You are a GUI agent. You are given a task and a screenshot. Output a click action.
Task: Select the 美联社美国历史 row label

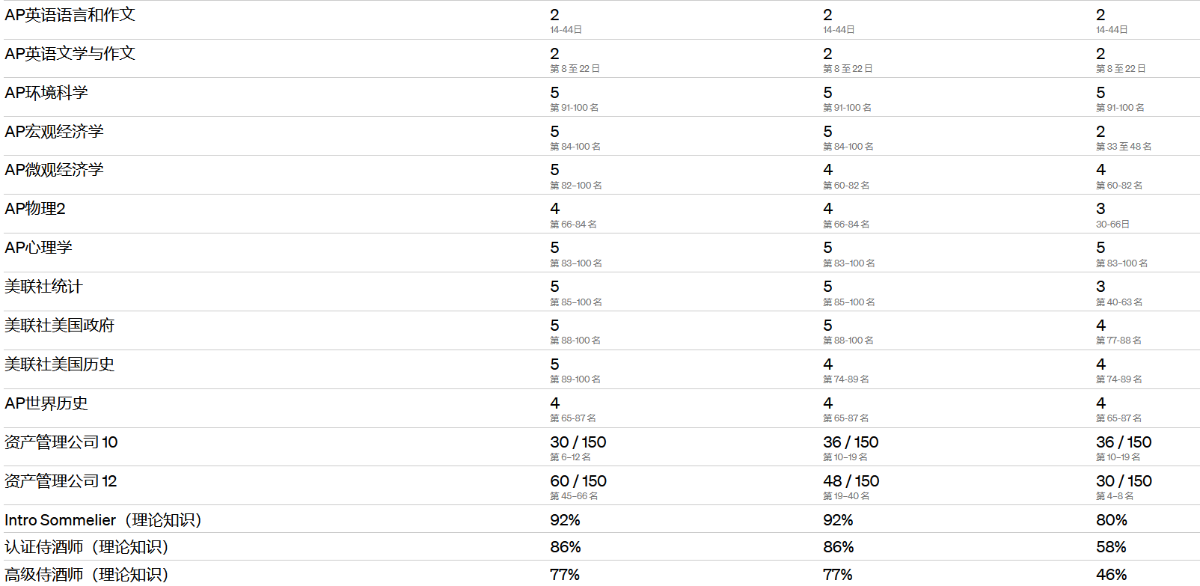click(x=60, y=365)
